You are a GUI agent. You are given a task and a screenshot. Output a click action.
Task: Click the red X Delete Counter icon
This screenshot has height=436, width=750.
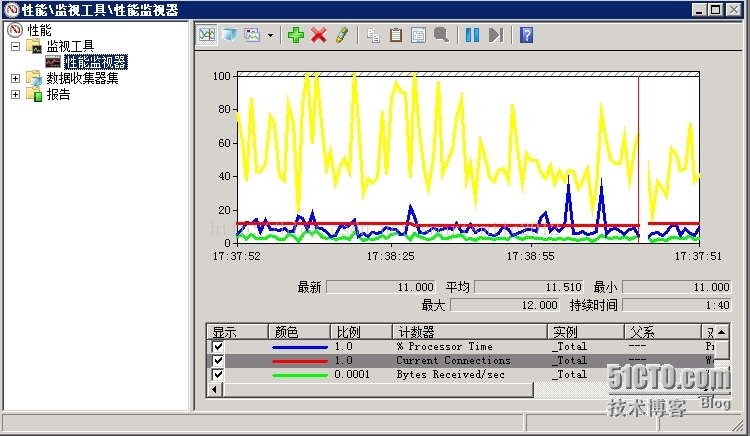tap(319, 35)
